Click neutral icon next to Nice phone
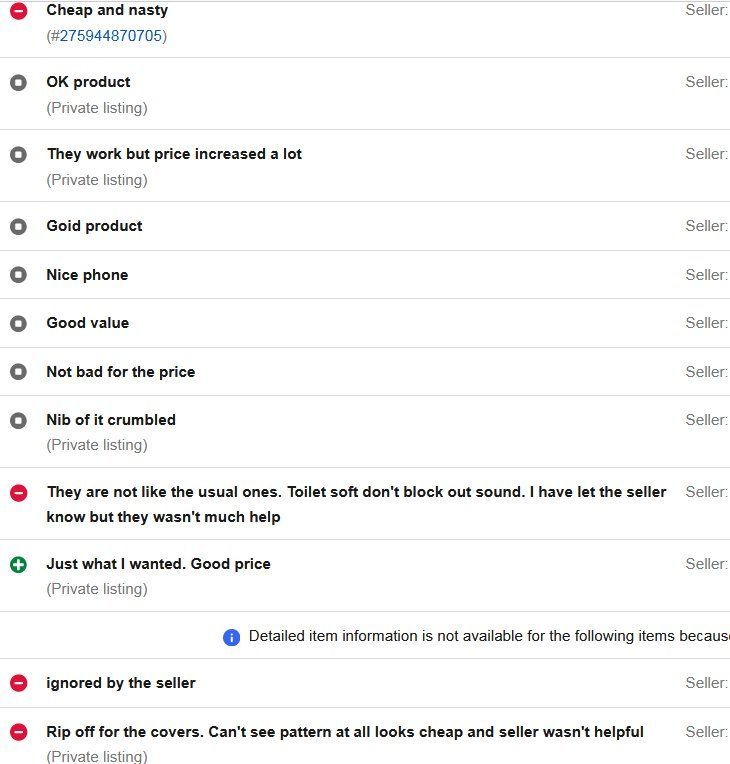 [x=19, y=275]
